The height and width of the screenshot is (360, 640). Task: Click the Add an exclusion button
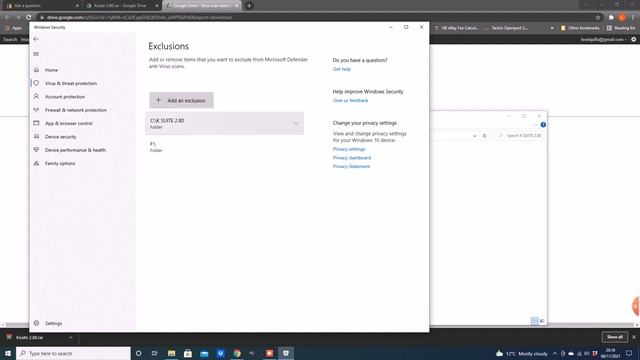tap(181, 100)
